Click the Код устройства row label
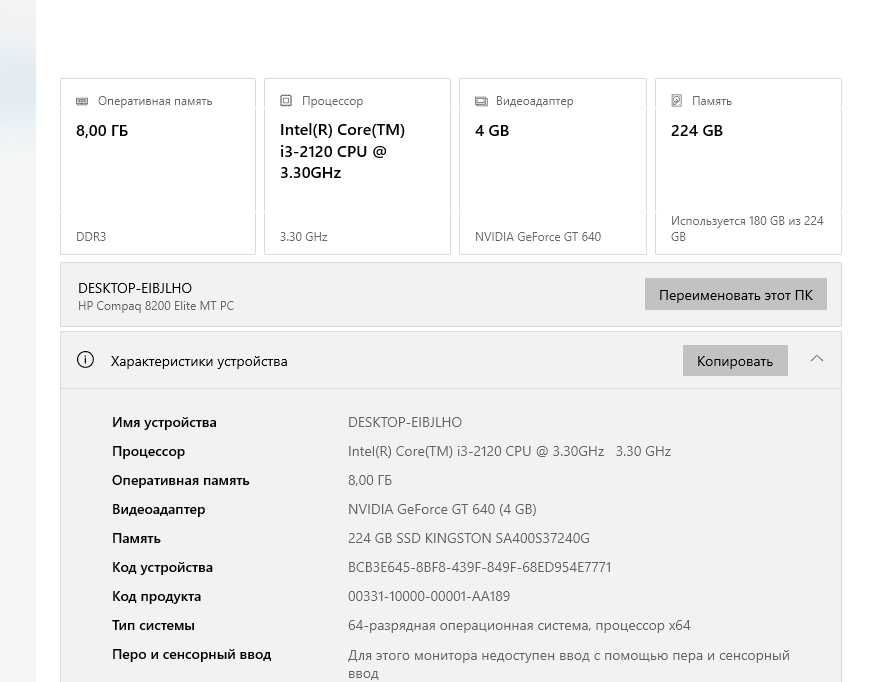The width and height of the screenshot is (892, 682). coord(162,568)
